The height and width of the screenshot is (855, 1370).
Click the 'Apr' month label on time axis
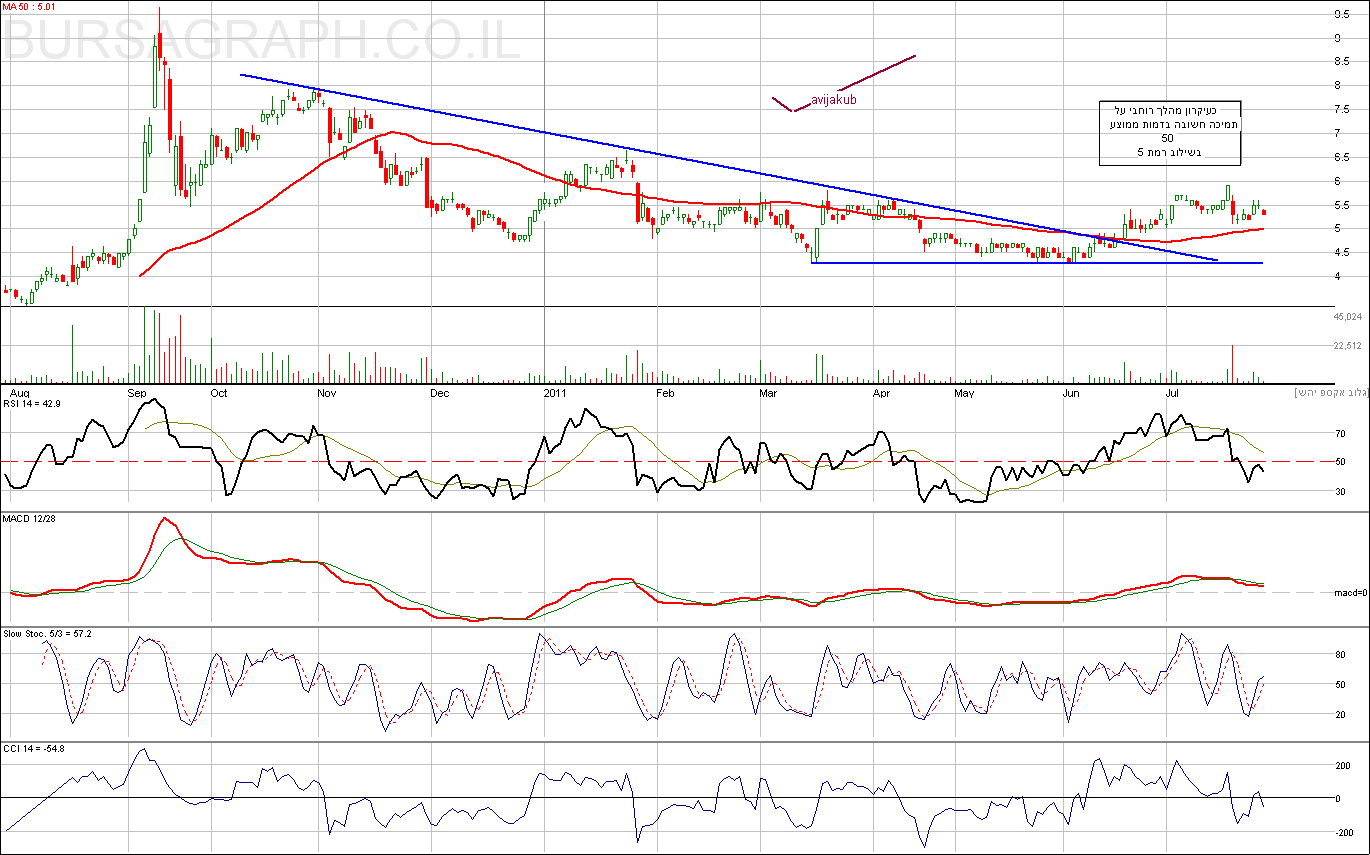point(882,394)
